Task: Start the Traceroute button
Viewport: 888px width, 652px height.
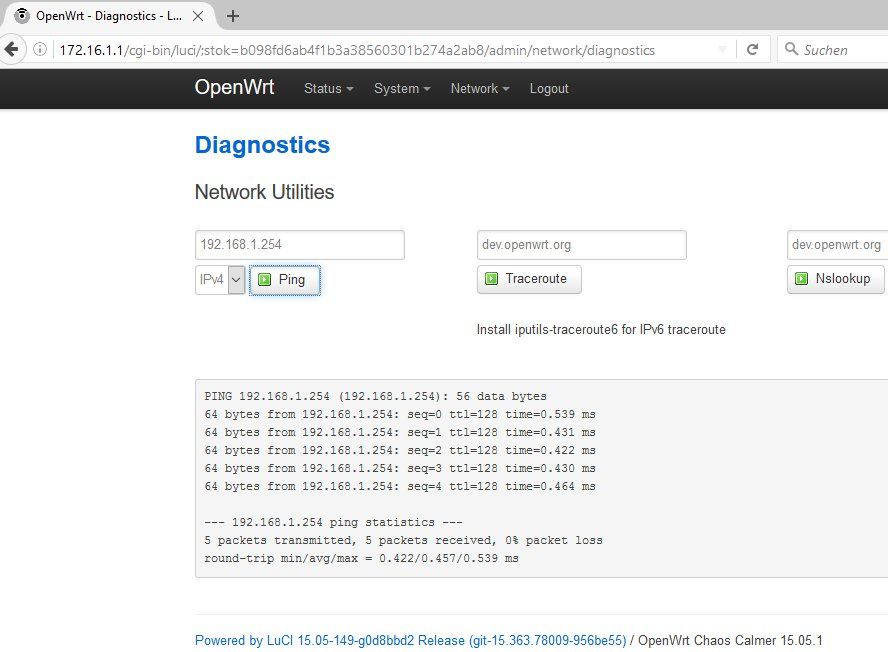Action: pos(529,279)
